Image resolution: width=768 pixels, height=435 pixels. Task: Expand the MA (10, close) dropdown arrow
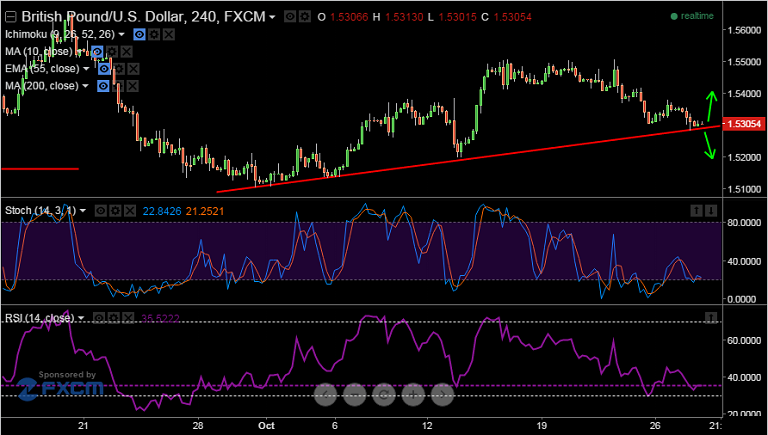[x=79, y=51]
